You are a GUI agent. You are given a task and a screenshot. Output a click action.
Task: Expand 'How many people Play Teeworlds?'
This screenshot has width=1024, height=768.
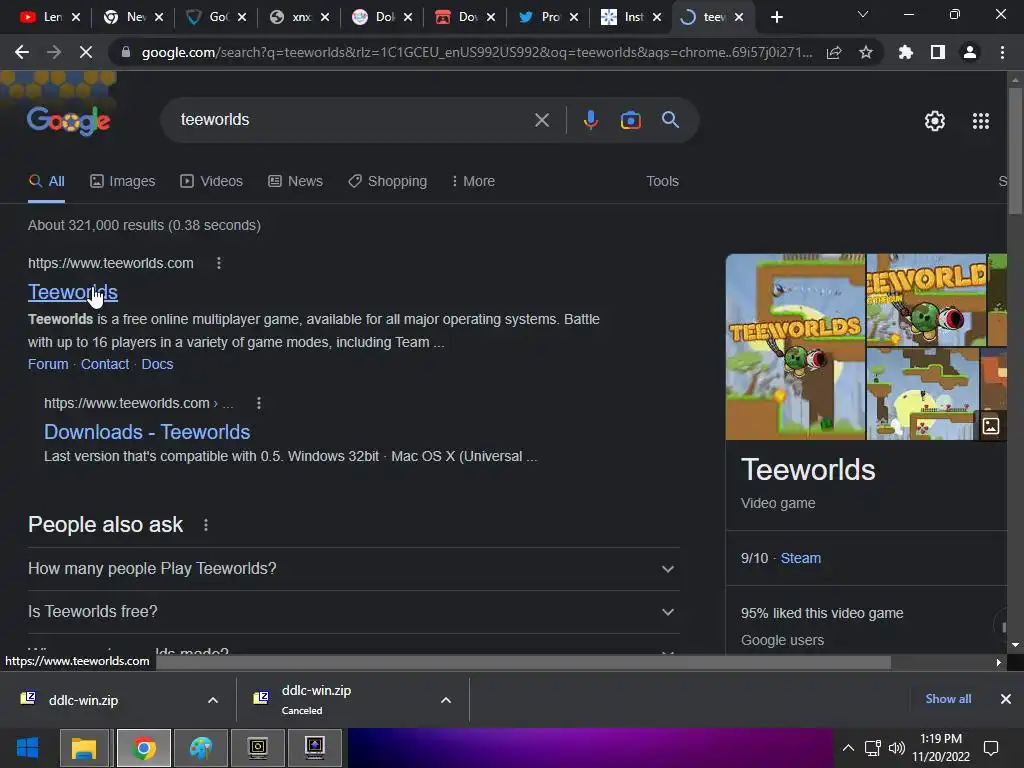(353, 569)
